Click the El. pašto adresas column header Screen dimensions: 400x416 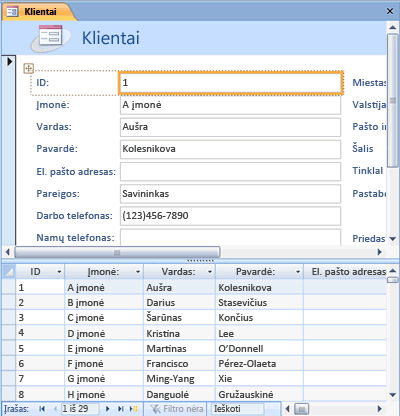click(x=345, y=272)
